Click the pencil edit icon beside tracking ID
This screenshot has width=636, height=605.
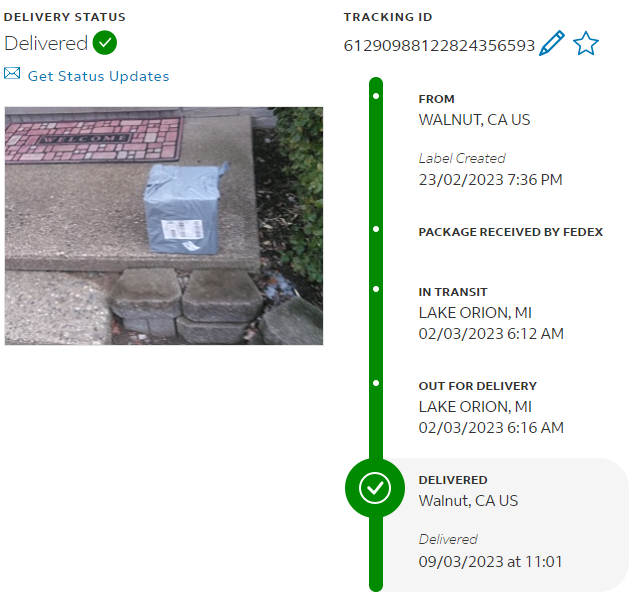tap(552, 43)
